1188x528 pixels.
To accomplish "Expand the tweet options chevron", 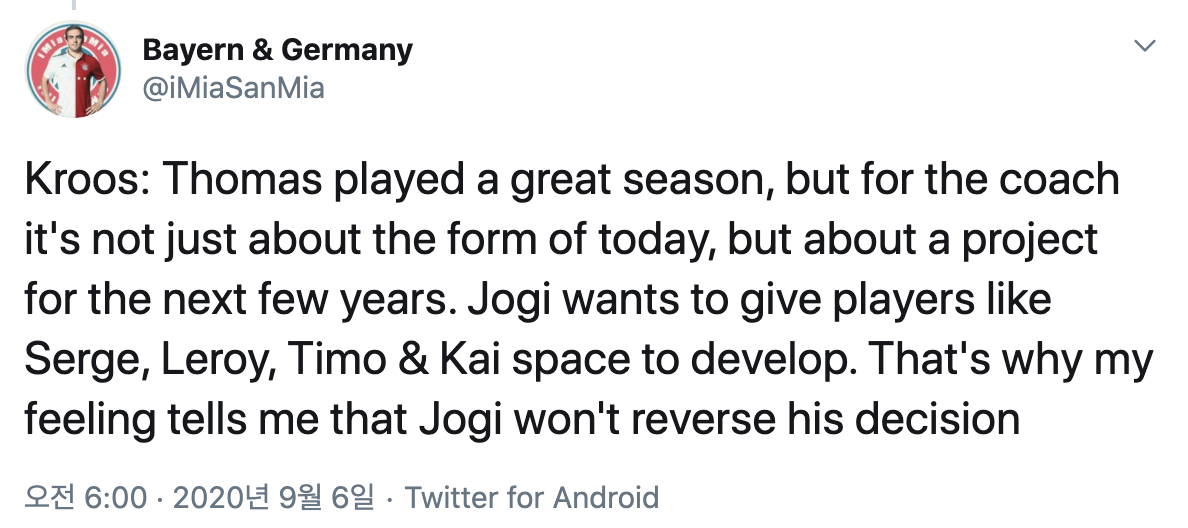I will pyautogui.click(x=1143, y=47).
